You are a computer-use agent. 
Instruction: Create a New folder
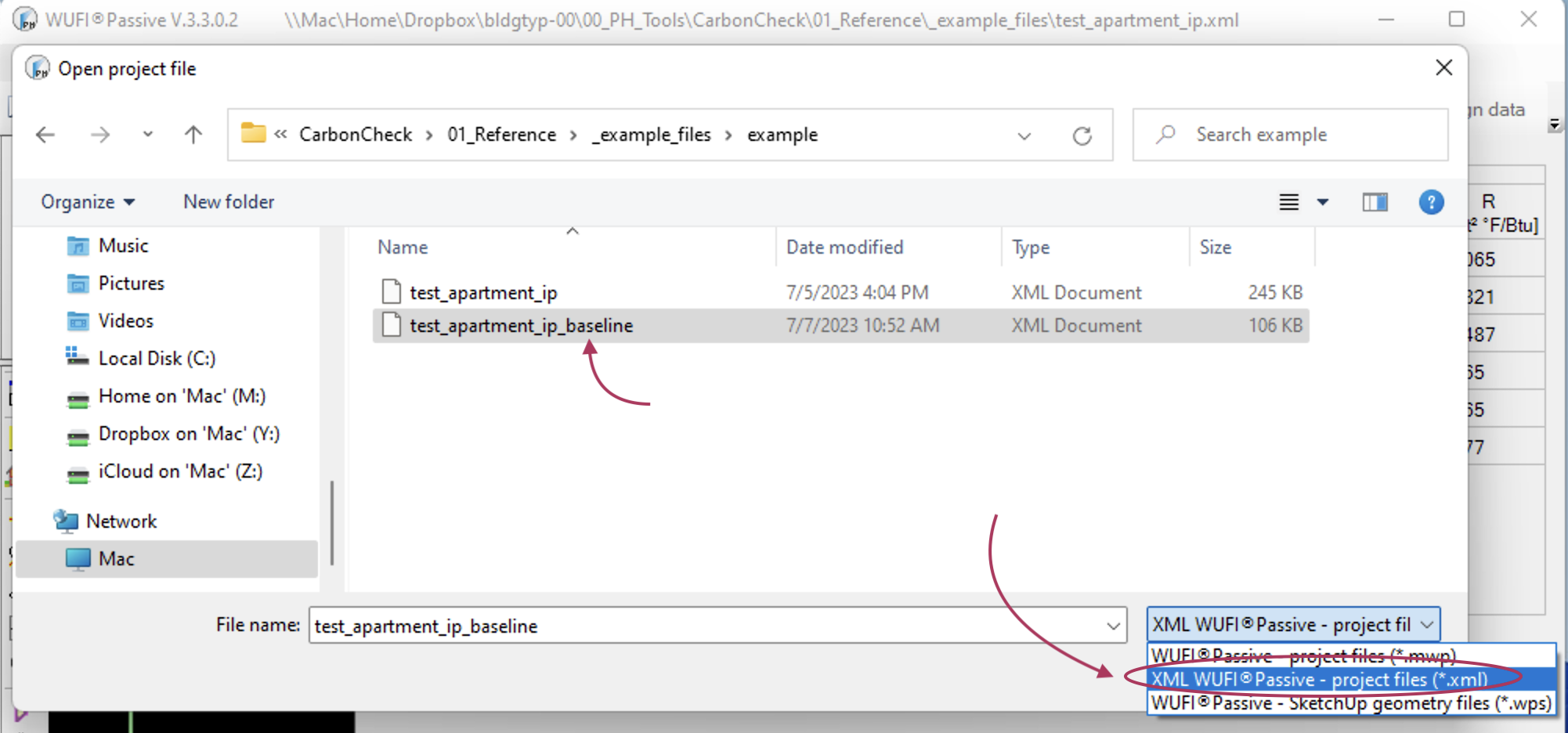[229, 202]
